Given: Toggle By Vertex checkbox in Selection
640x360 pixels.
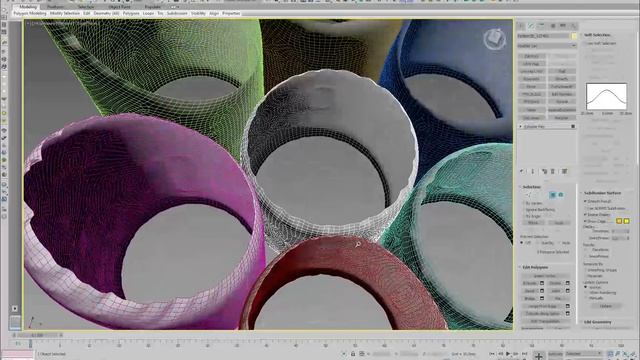Looking at the screenshot, I should pyautogui.click(x=524, y=203).
